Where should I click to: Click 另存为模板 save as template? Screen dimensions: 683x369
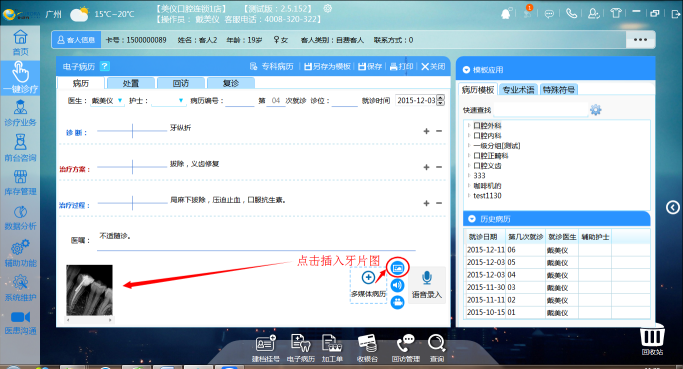327,66
